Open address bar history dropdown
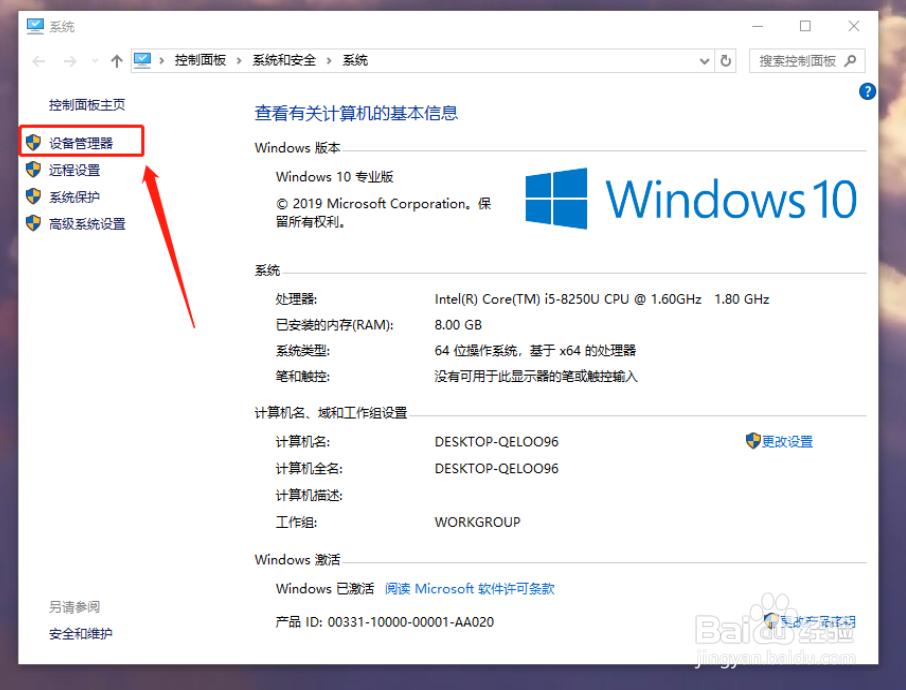 pyautogui.click(x=704, y=61)
